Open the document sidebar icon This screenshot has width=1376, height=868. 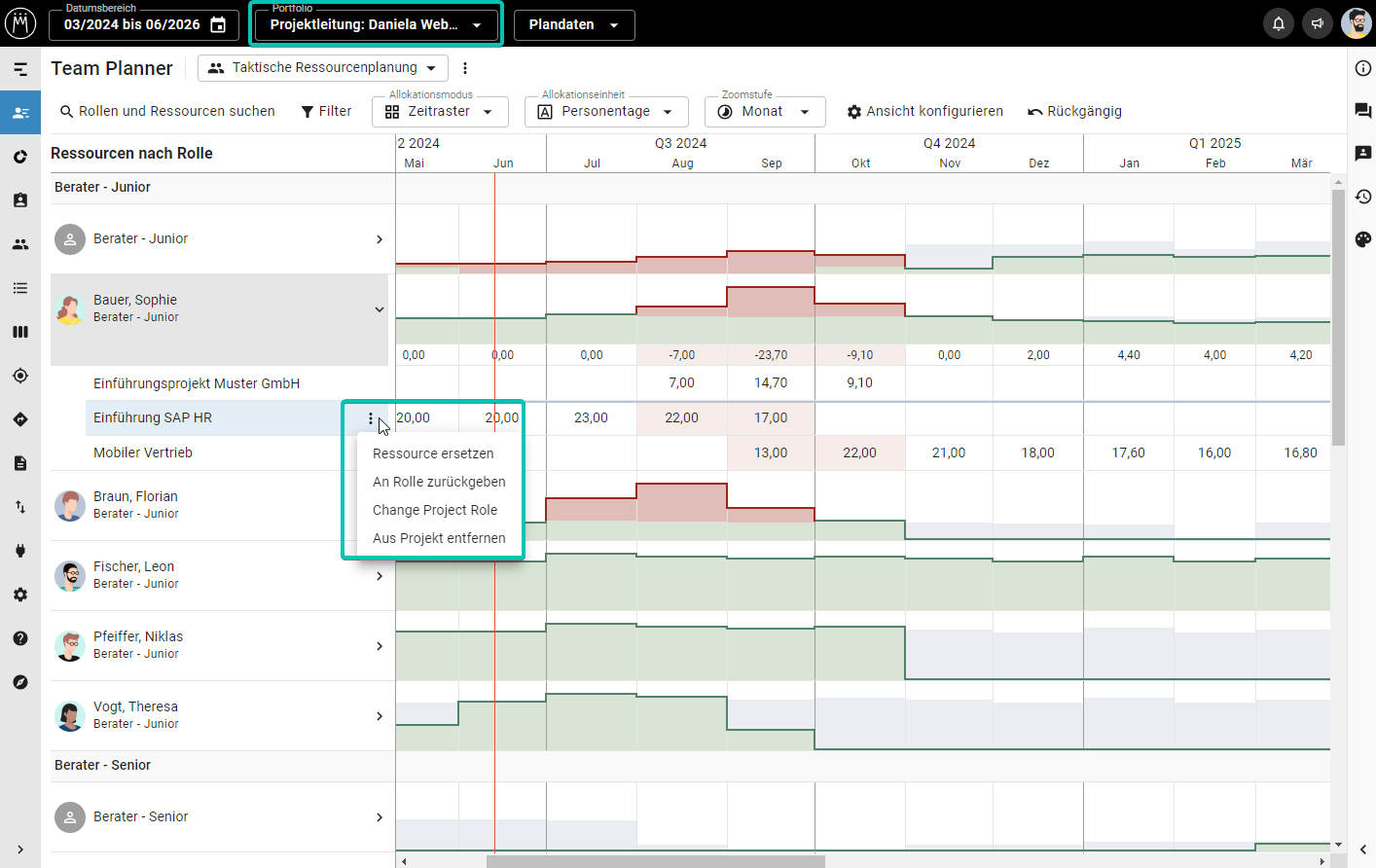[x=20, y=463]
